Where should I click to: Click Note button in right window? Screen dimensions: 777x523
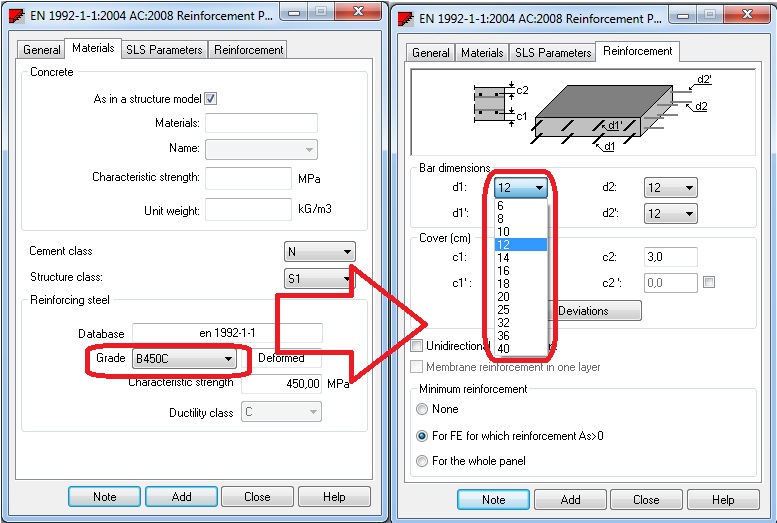(494, 500)
